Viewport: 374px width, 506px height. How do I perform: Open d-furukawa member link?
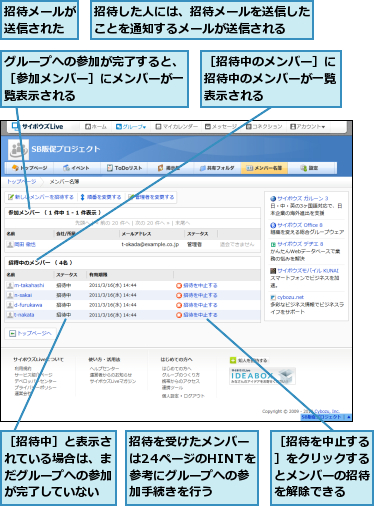(x=28, y=305)
